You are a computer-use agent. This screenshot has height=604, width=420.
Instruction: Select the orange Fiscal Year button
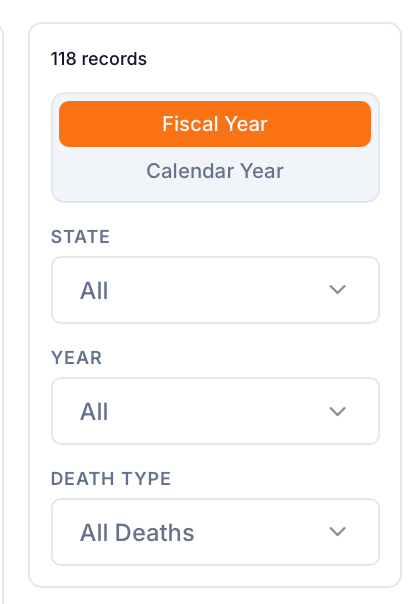tap(215, 124)
